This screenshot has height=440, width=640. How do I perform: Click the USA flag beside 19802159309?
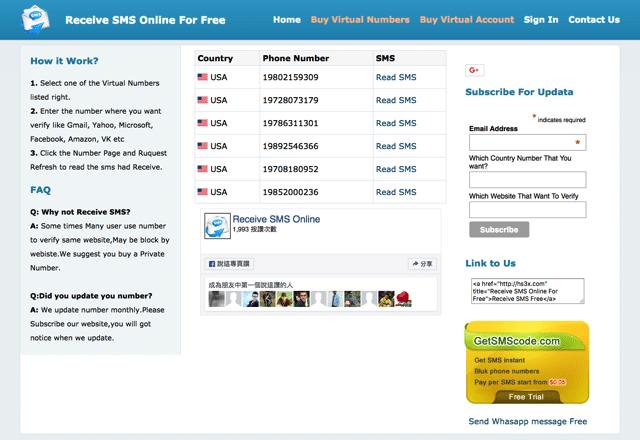pos(204,77)
